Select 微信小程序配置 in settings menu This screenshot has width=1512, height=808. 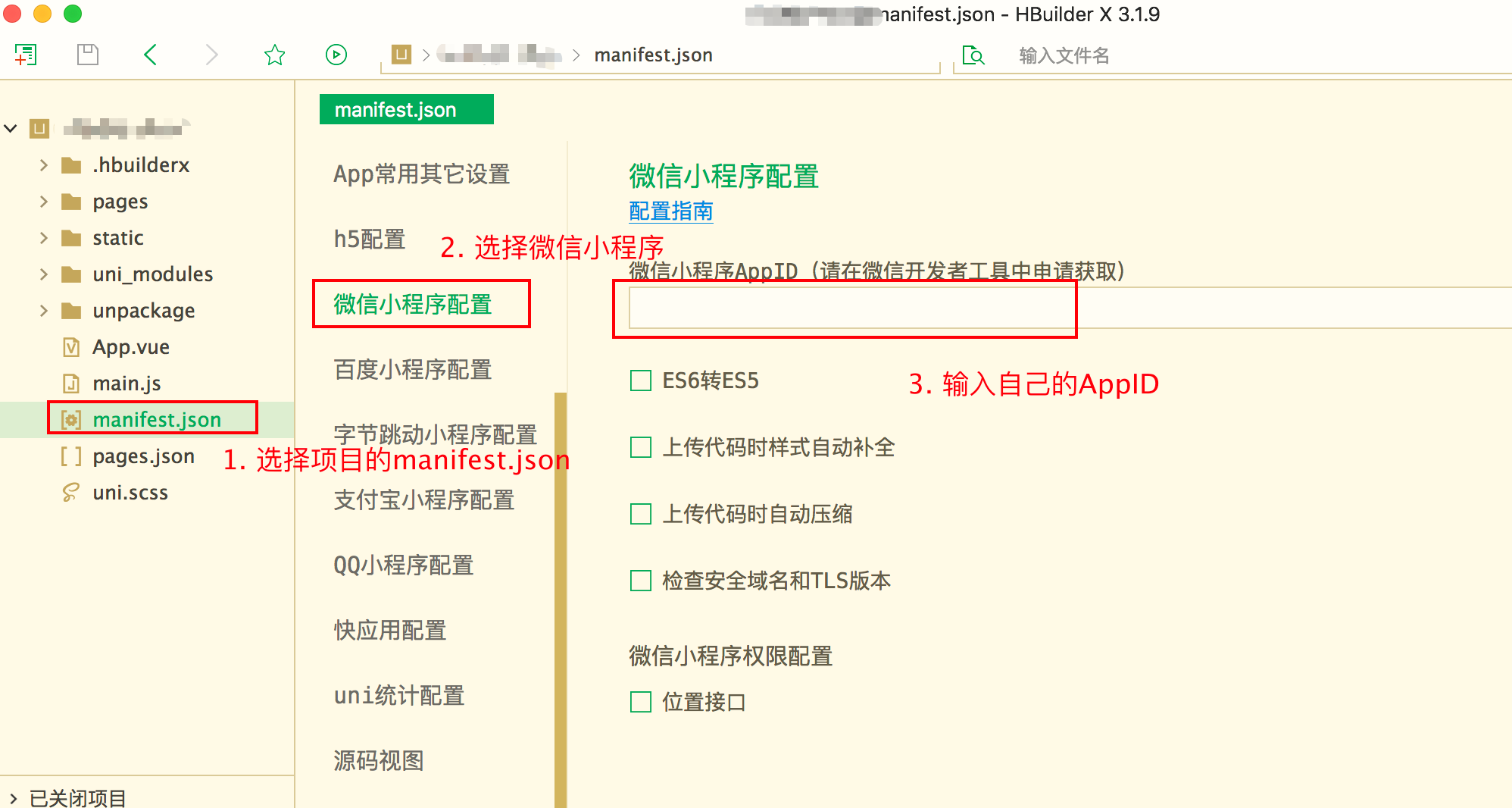[413, 304]
